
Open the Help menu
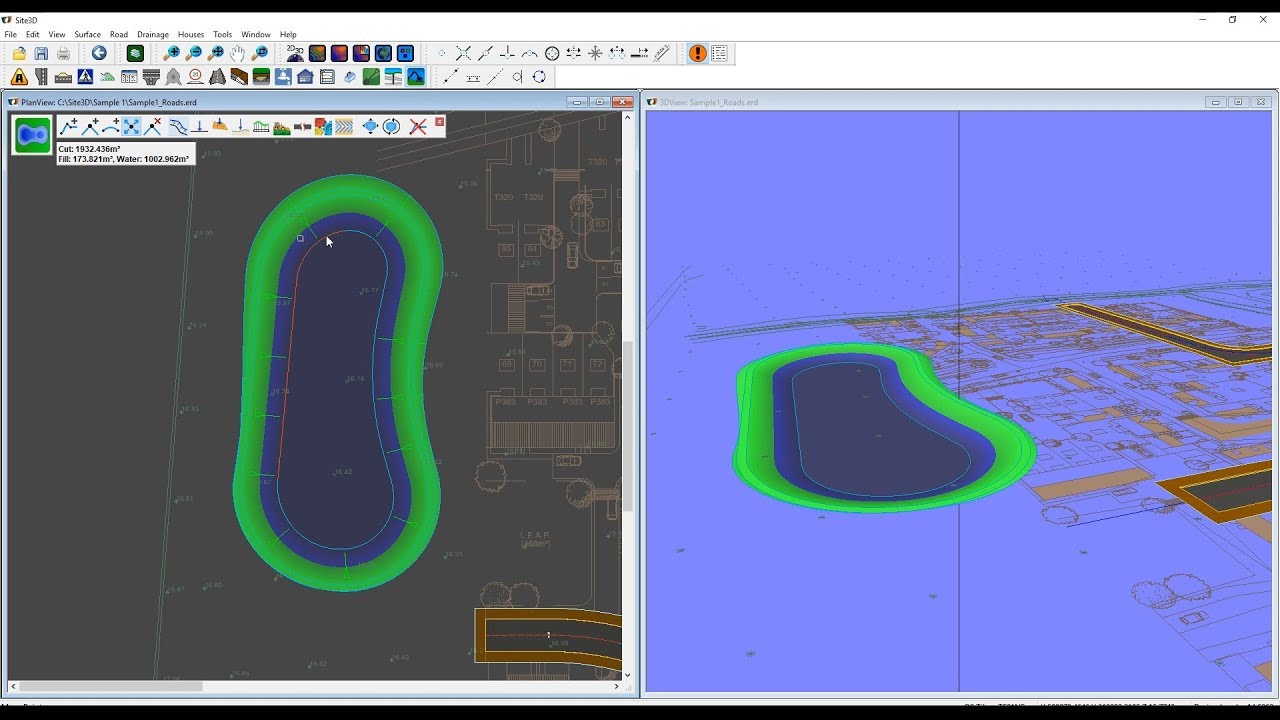(x=288, y=34)
